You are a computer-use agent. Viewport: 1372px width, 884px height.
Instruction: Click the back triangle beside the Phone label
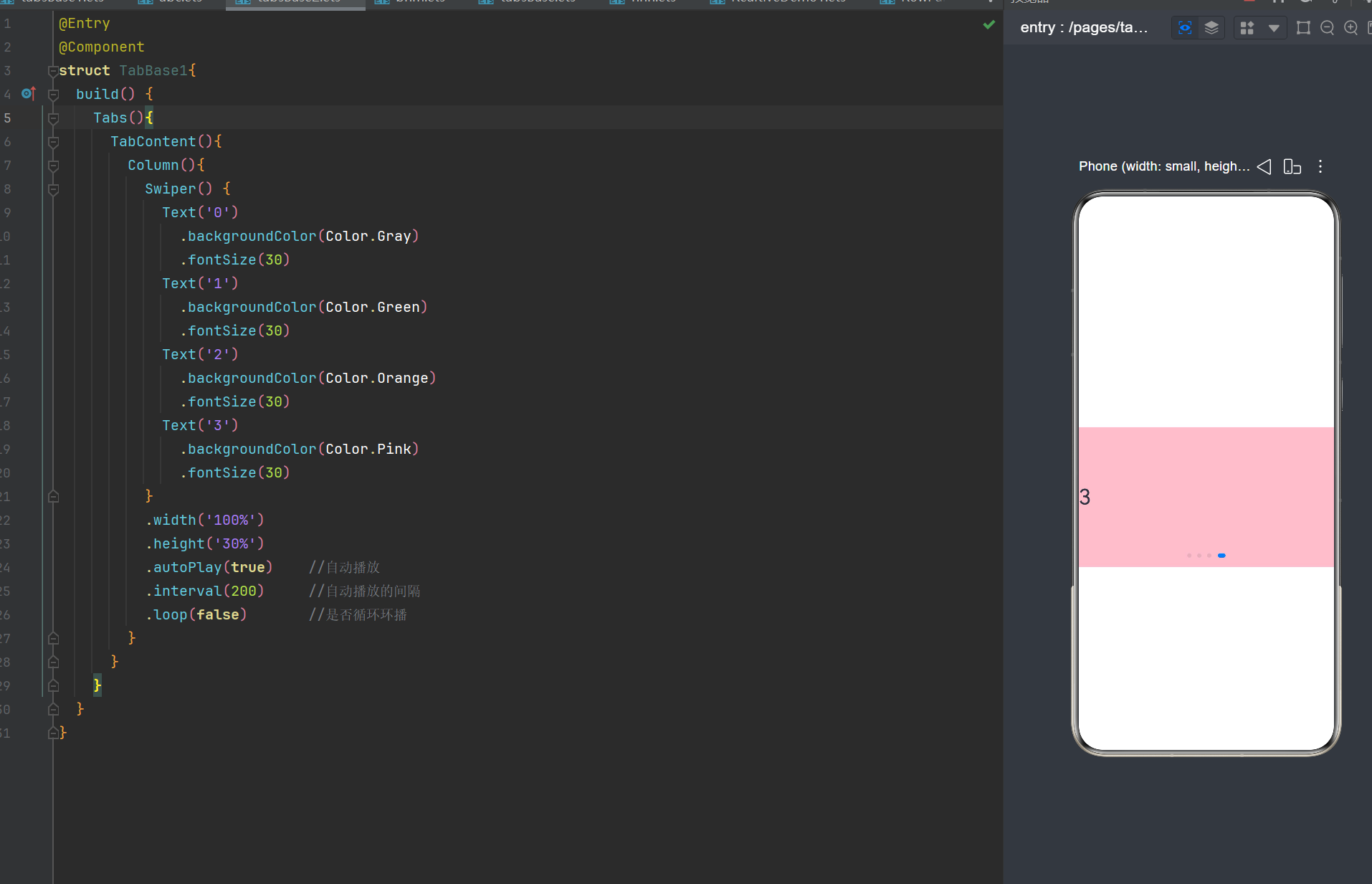click(x=1264, y=166)
